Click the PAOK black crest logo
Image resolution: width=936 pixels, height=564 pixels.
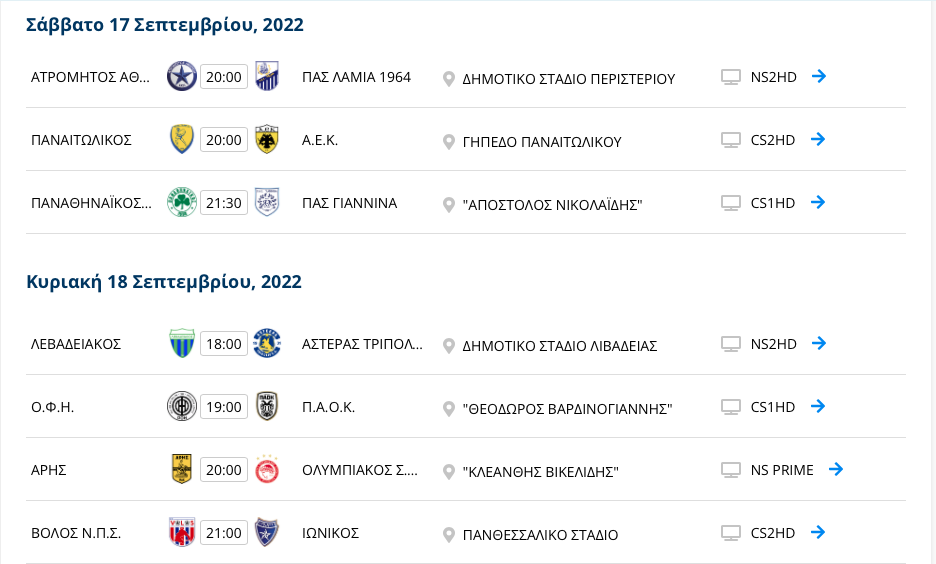pos(267,406)
